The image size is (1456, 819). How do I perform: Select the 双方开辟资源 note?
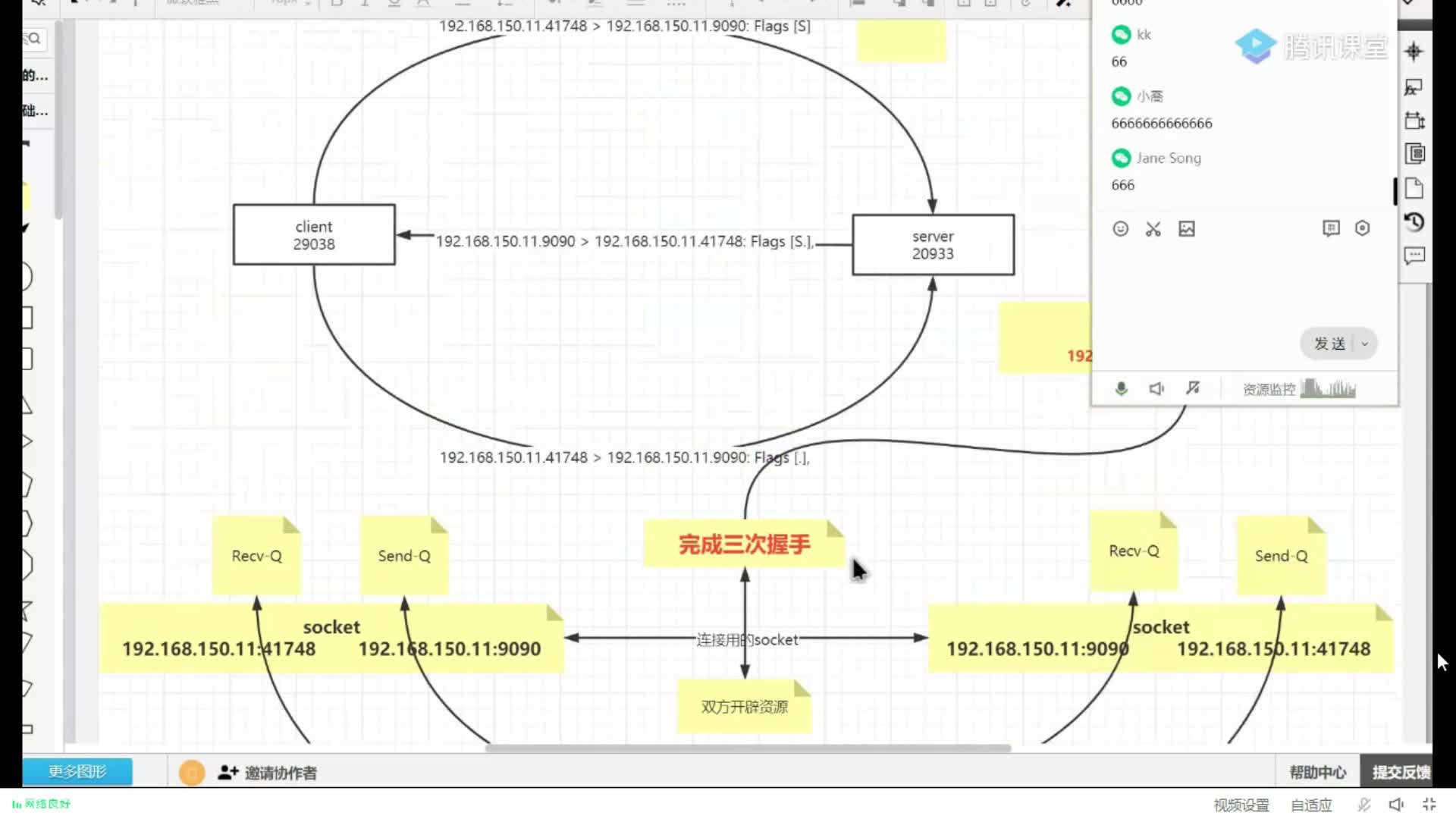coord(744,707)
